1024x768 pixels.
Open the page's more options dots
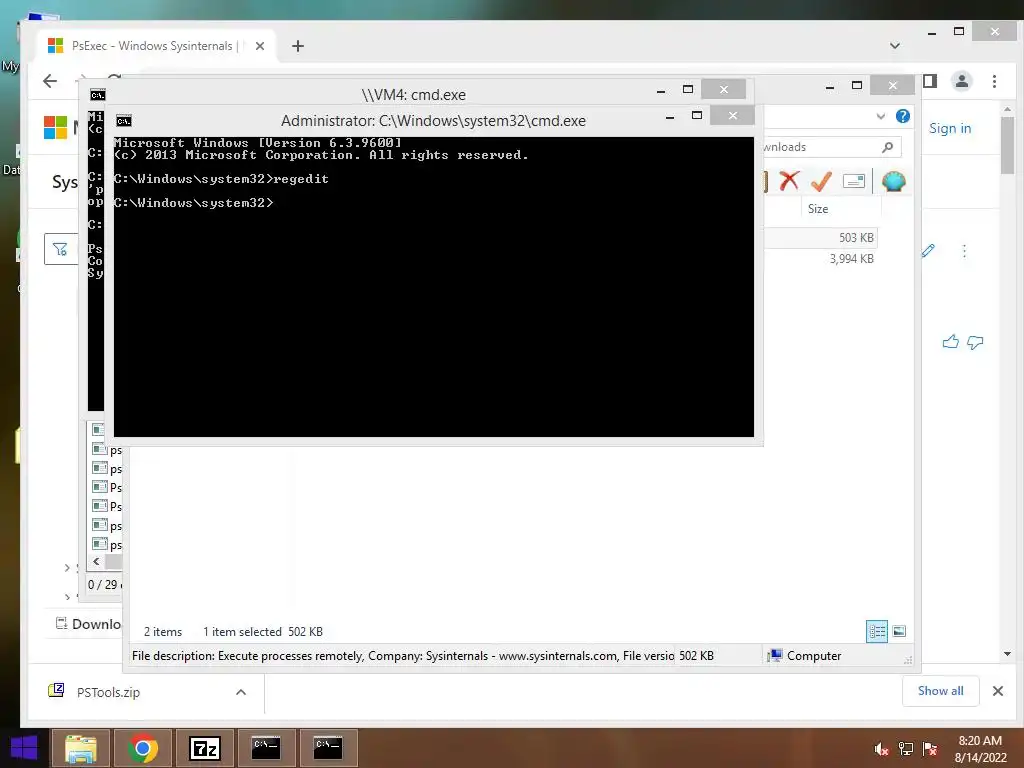click(x=964, y=251)
